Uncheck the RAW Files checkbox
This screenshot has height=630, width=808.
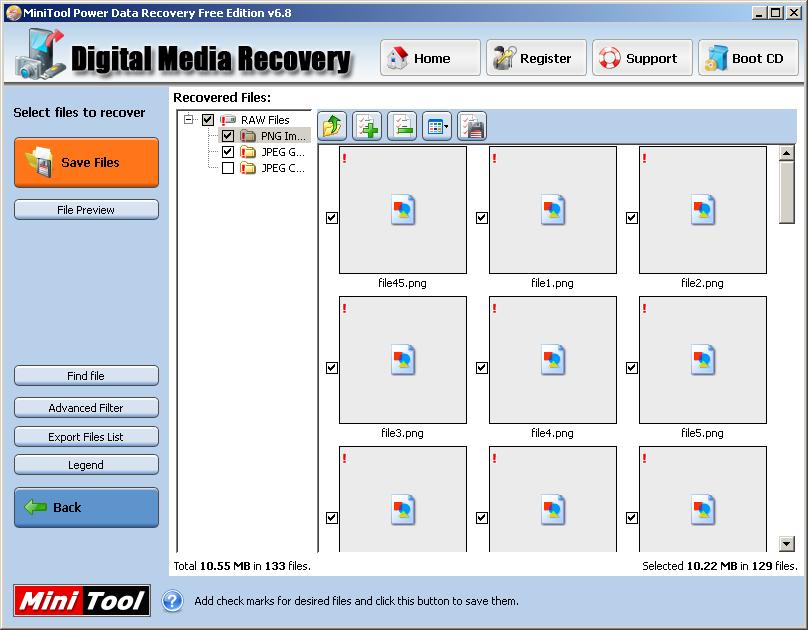click(x=208, y=120)
